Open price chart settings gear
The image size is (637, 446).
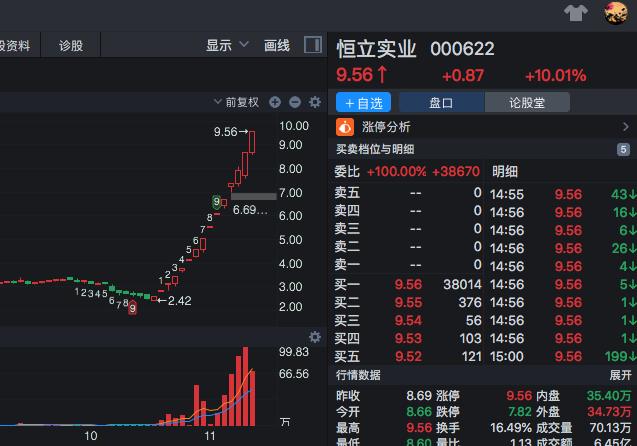click(x=315, y=102)
